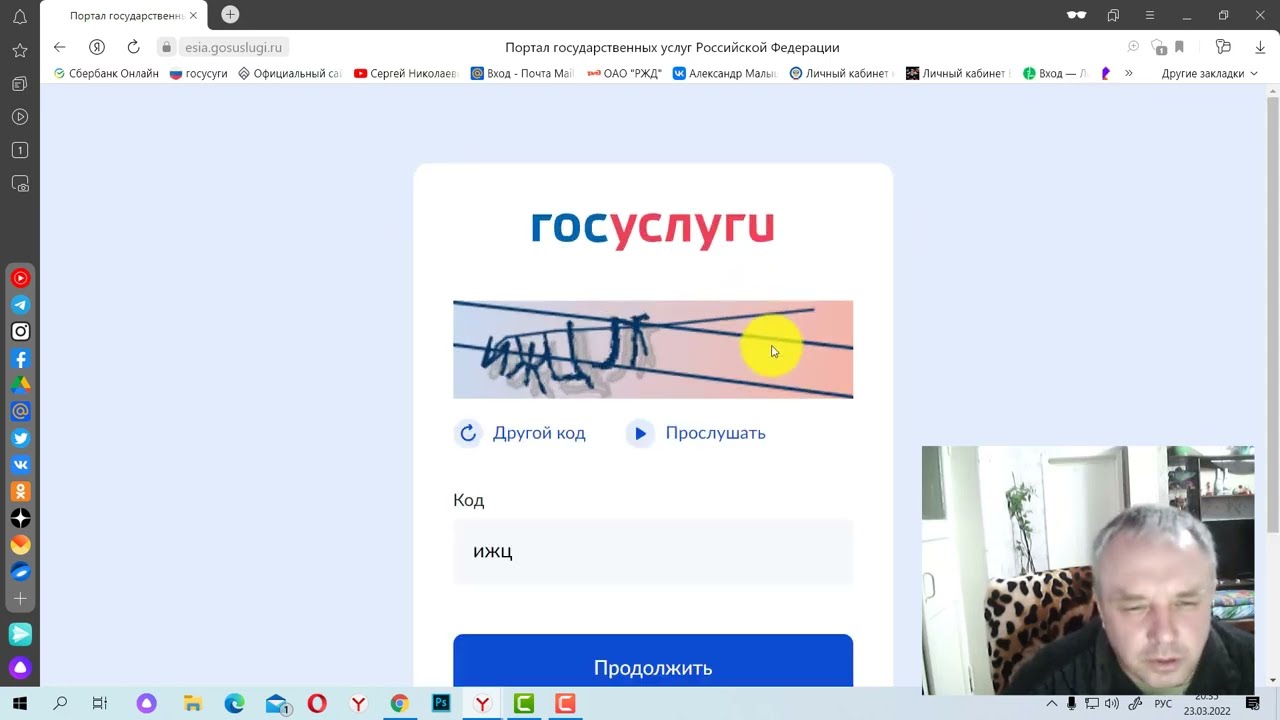Open the favorites star in sidebar
The image size is (1280, 720).
coord(20,50)
